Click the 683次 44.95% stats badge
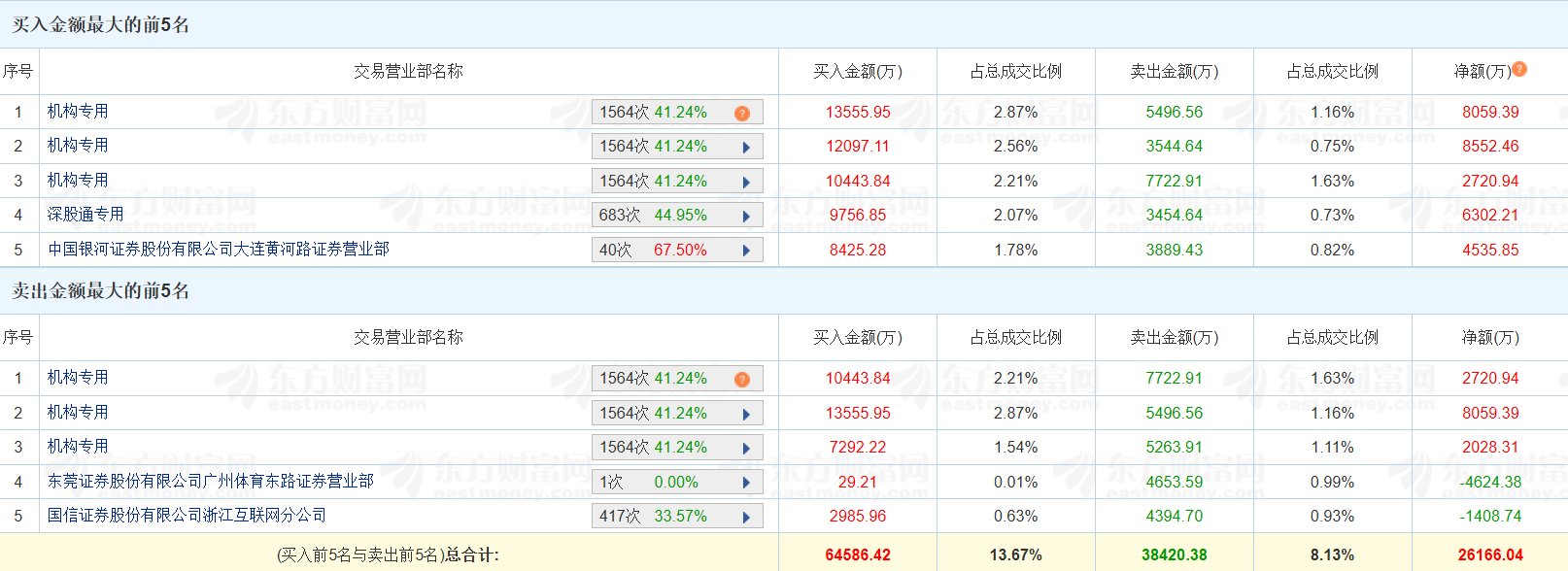Viewport: 1568px width, 571px height. tap(653, 215)
